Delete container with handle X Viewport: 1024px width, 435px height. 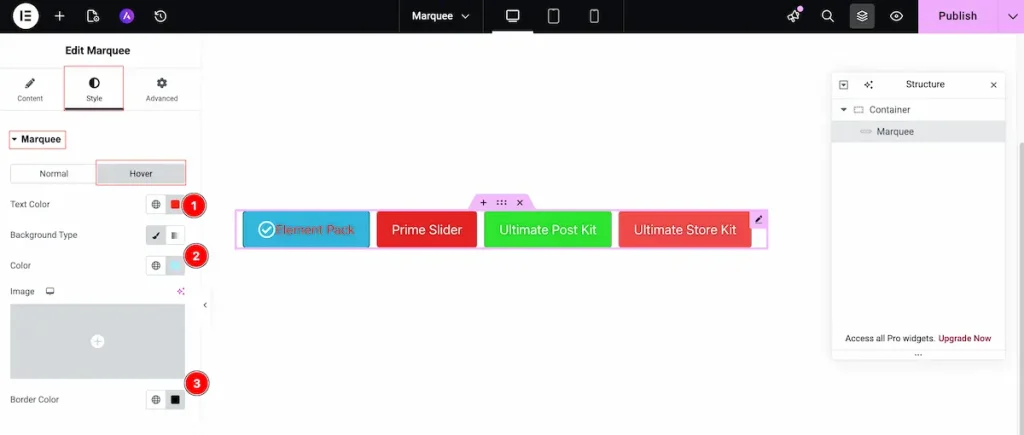(x=520, y=202)
